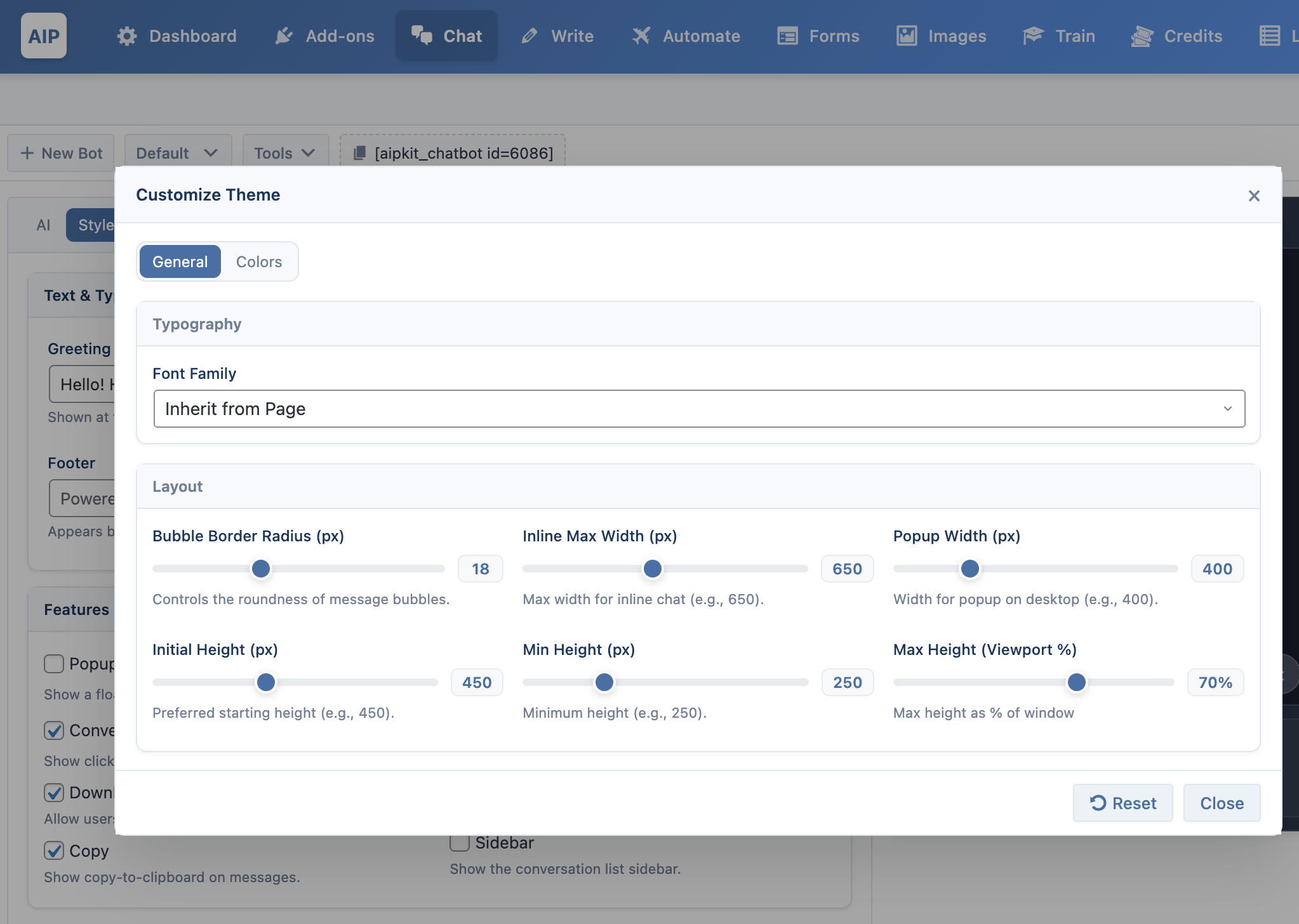Open the Automate menu item
The height and width of the screenshot is (924, 1299).
click(686, 36)
